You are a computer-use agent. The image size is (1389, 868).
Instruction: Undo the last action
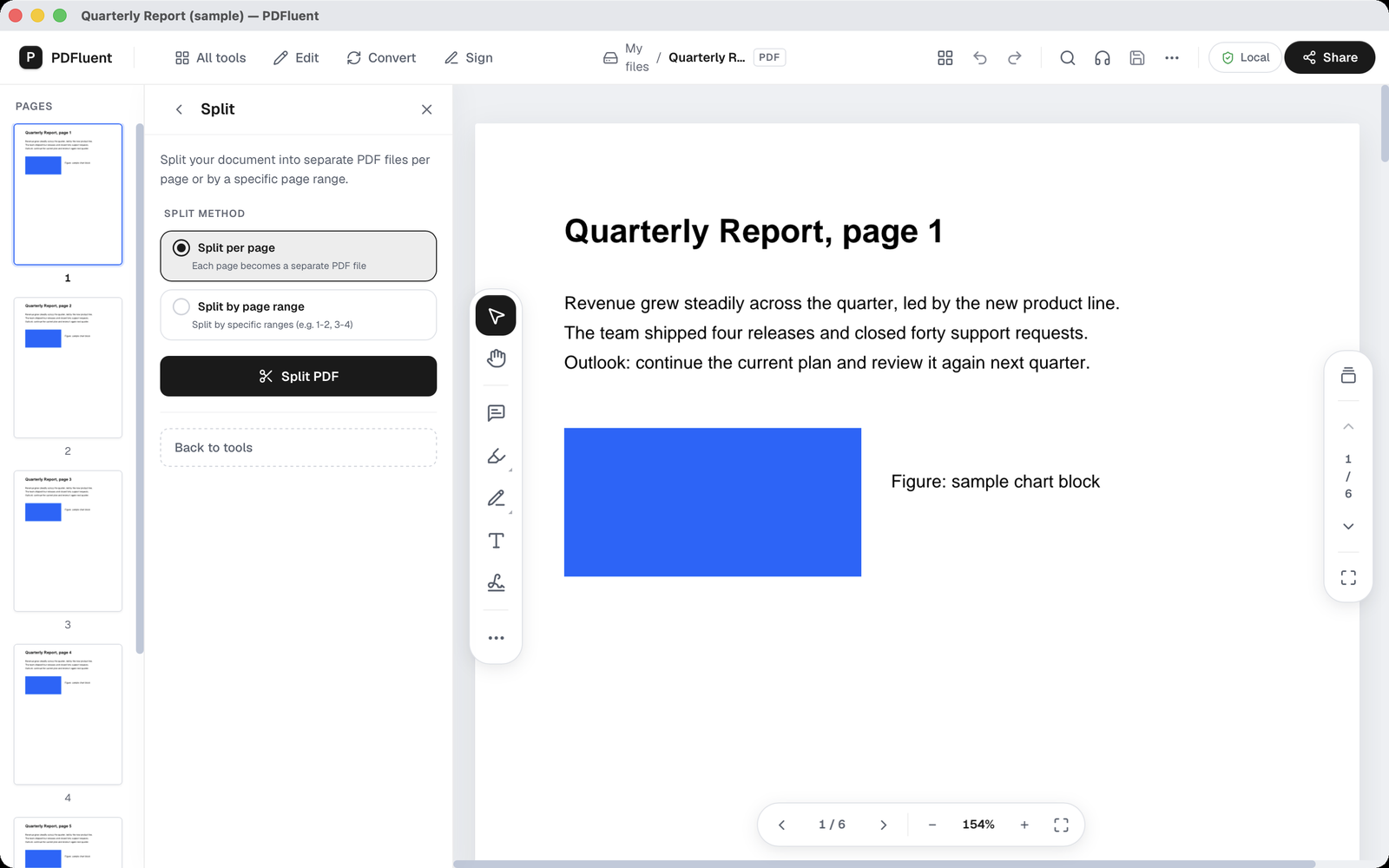(x=980, y=57)
